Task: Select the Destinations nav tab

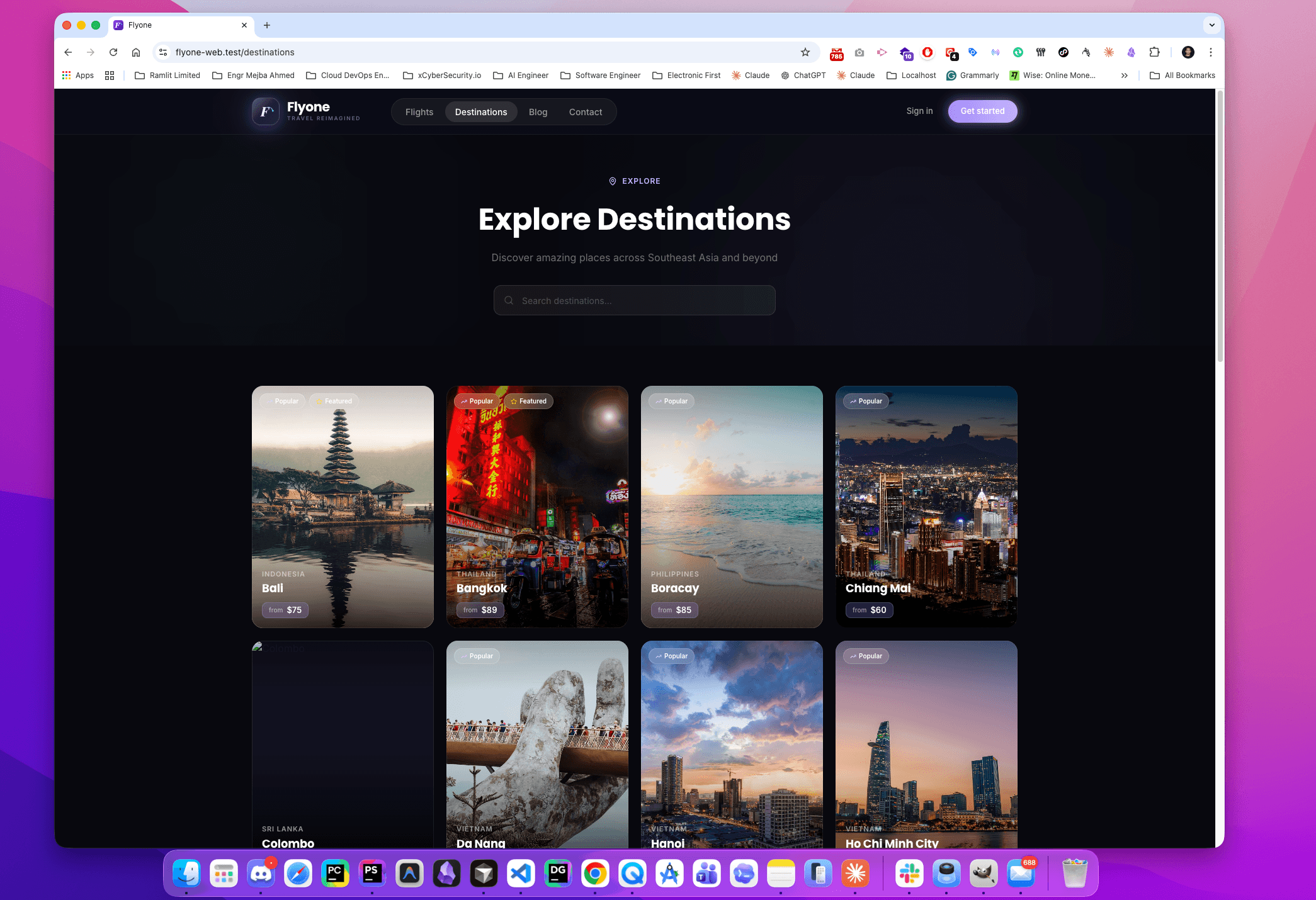Action: coord(481,112)
